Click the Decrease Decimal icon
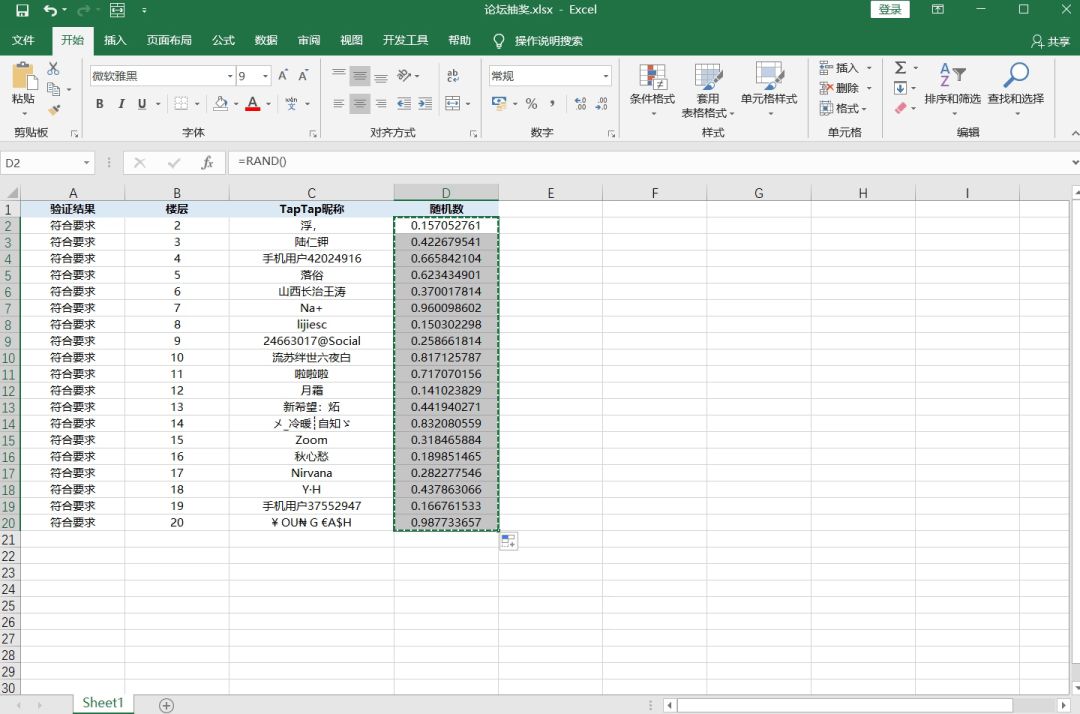 [x=601, y=103]
